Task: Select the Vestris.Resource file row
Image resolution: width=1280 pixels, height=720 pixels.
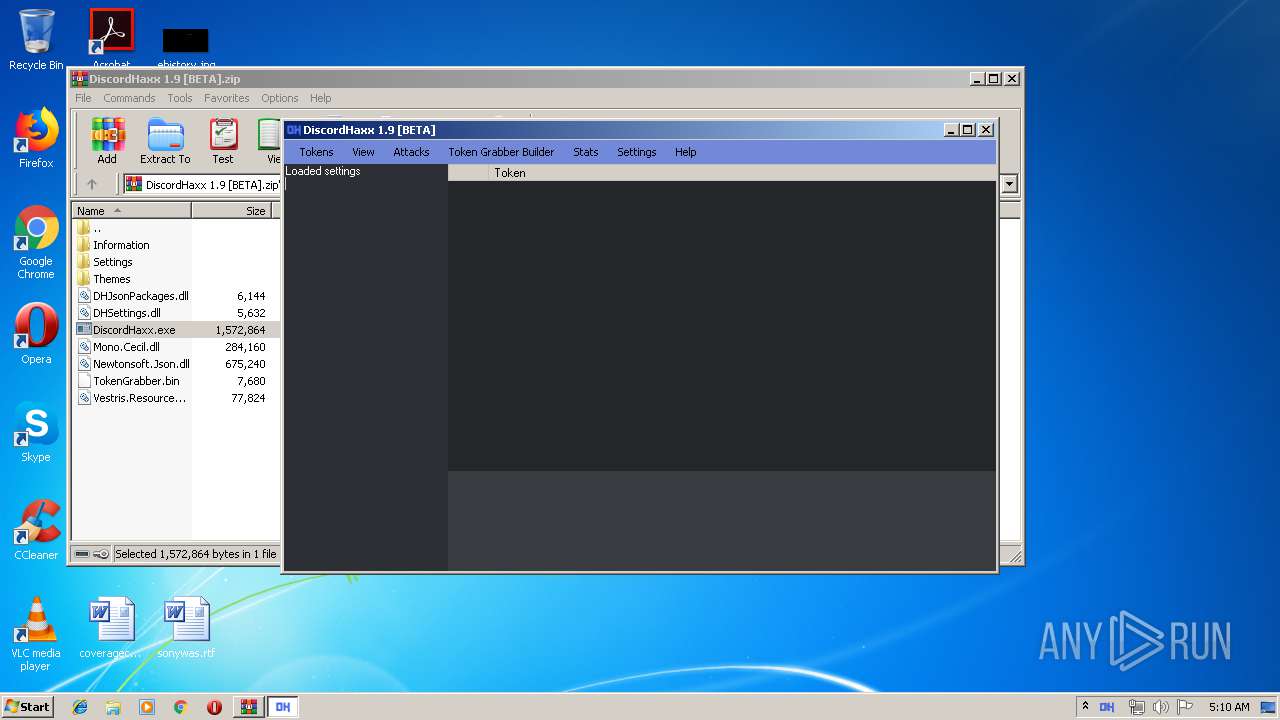Action: click(175, 398)
